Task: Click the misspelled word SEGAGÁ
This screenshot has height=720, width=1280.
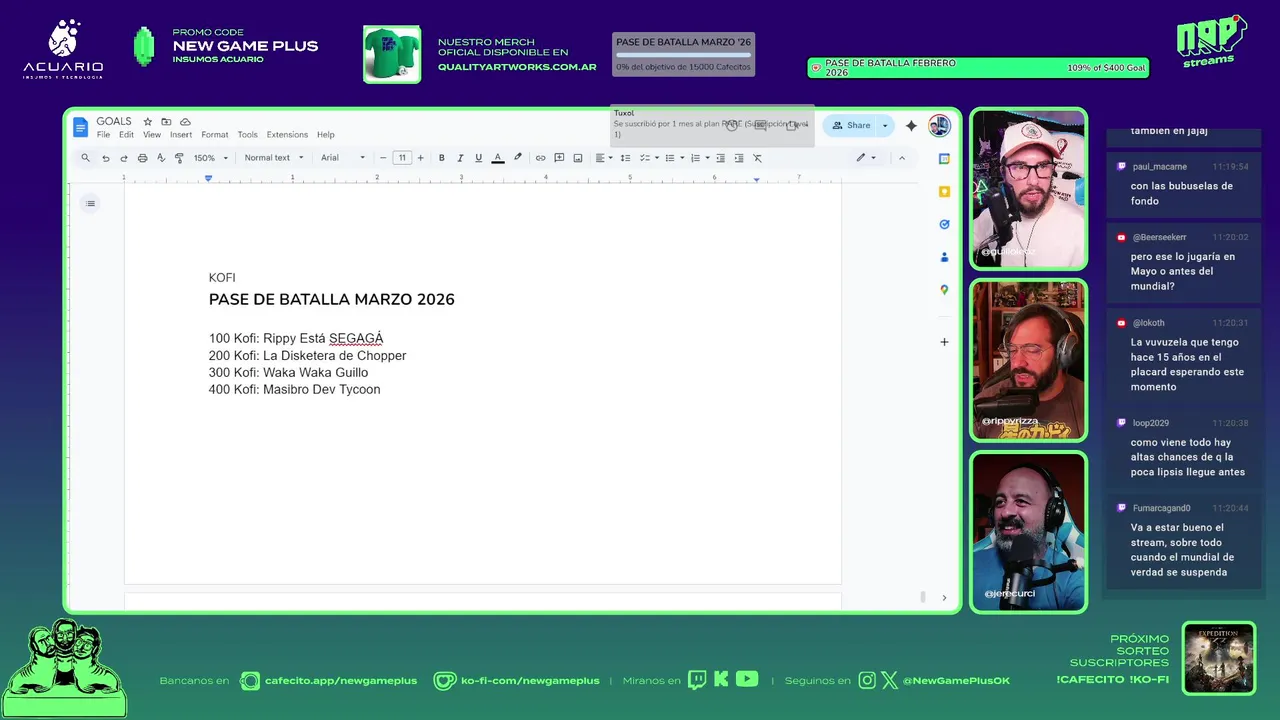Action: [356, 339]
